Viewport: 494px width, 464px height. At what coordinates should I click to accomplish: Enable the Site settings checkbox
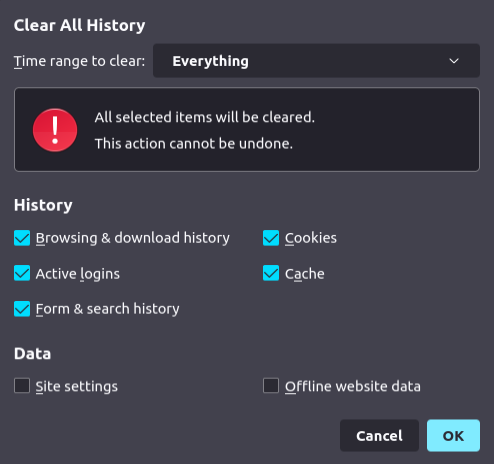click(x=22, y=386)
